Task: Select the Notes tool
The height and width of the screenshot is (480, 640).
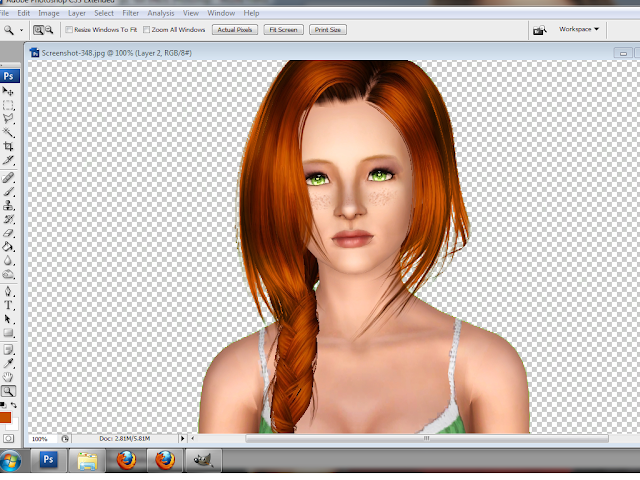Action: (x=8, y=350)
